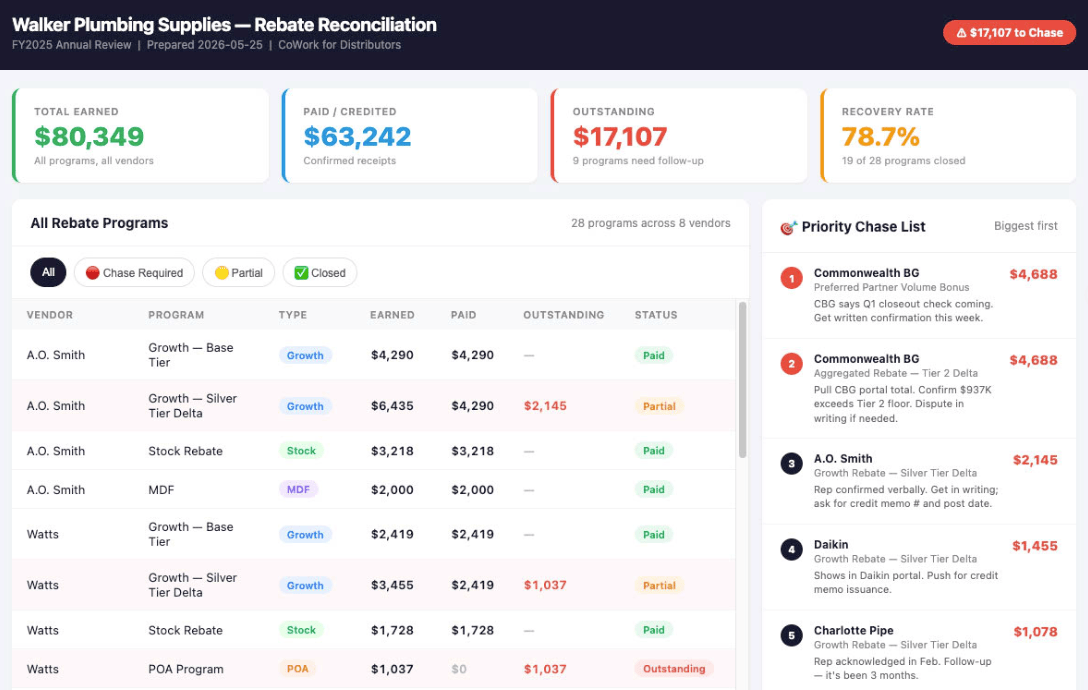Click the yellow circle icon in Partial filter
The image size is (1088, 690).
221,273
